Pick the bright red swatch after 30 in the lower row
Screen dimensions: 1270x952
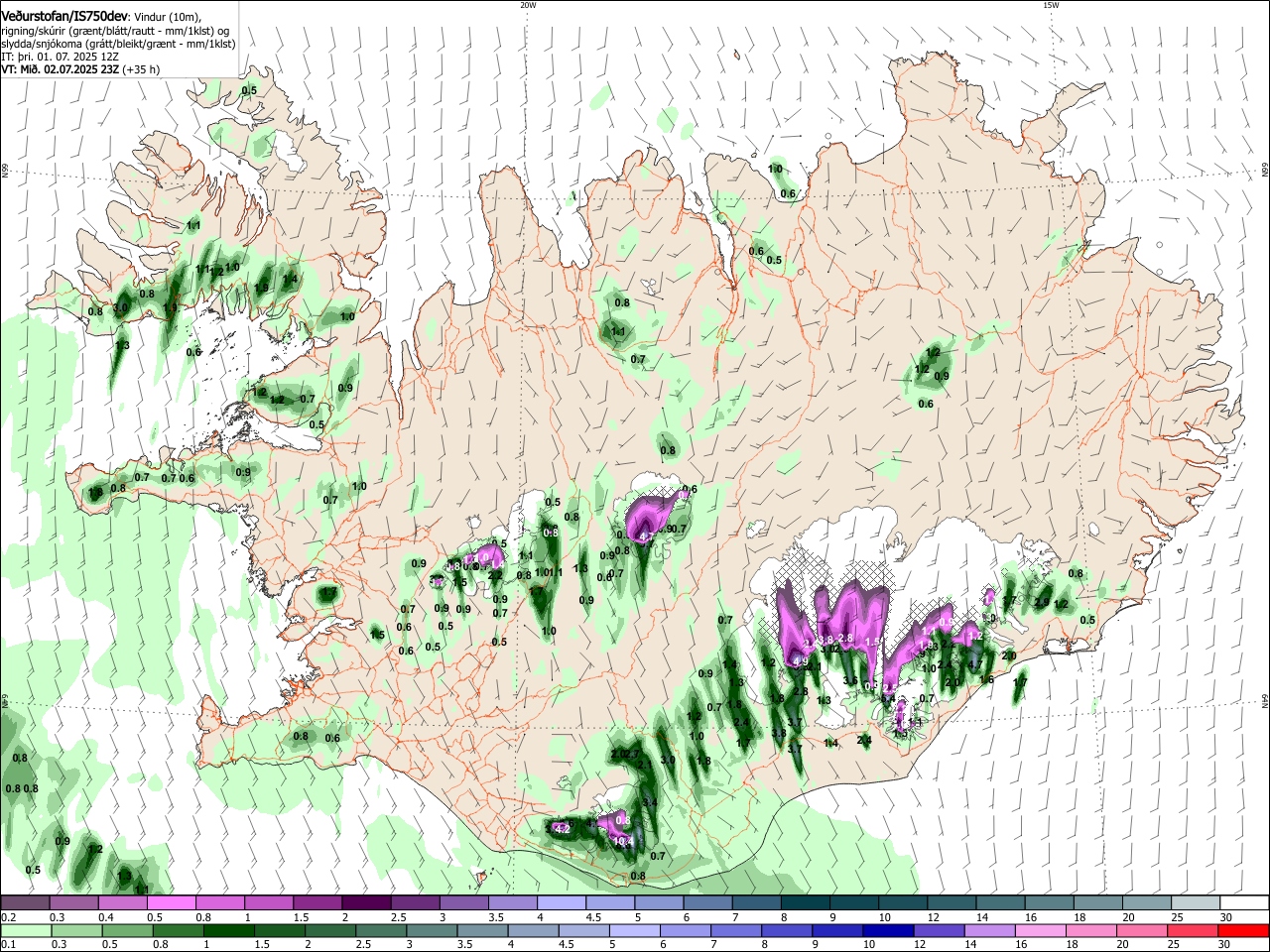click(x=1244, y=931)
